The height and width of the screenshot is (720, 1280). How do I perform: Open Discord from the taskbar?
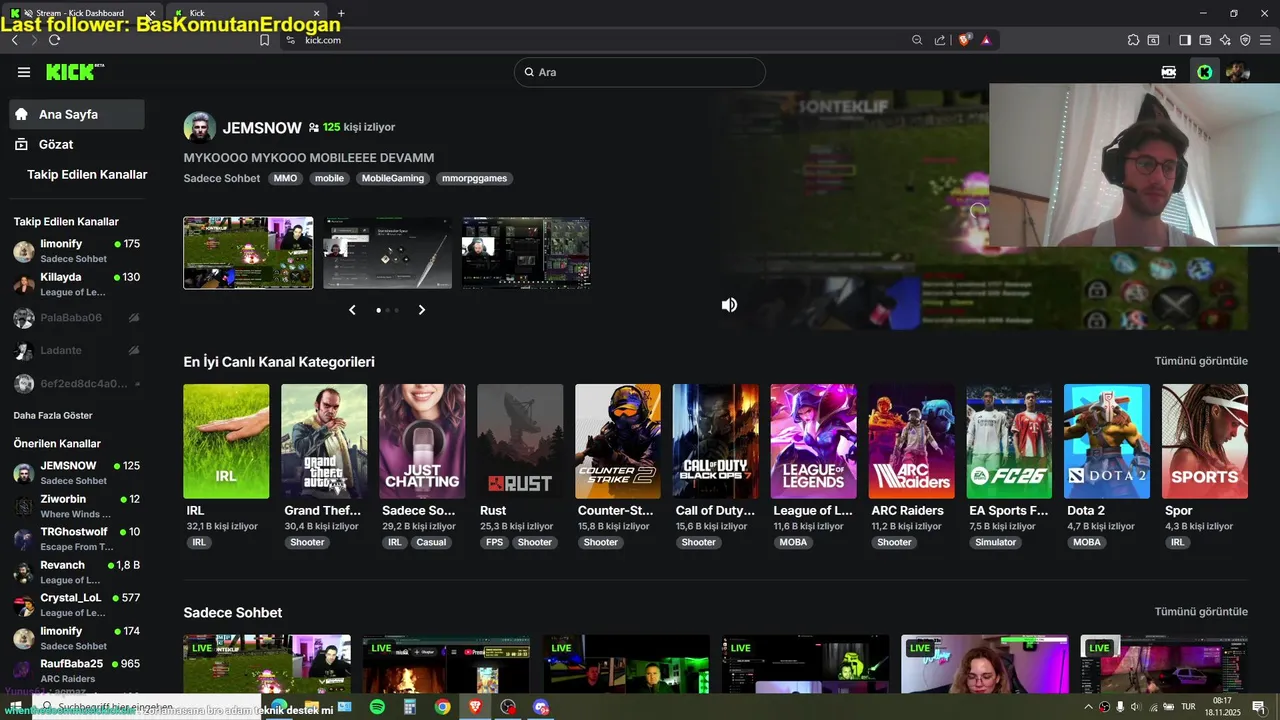tap(541, 707)
